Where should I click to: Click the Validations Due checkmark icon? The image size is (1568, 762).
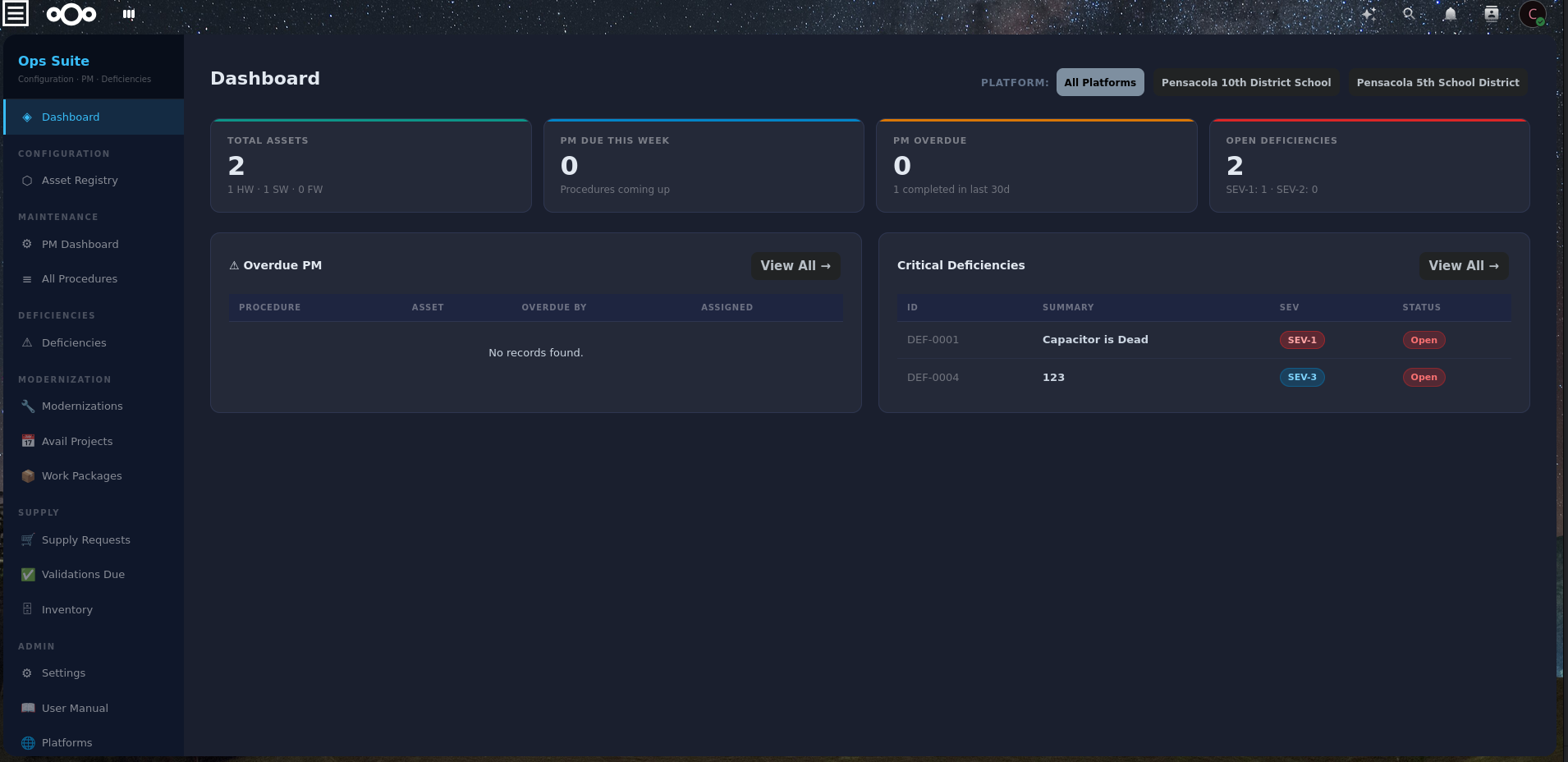click(x=28, y=575)
